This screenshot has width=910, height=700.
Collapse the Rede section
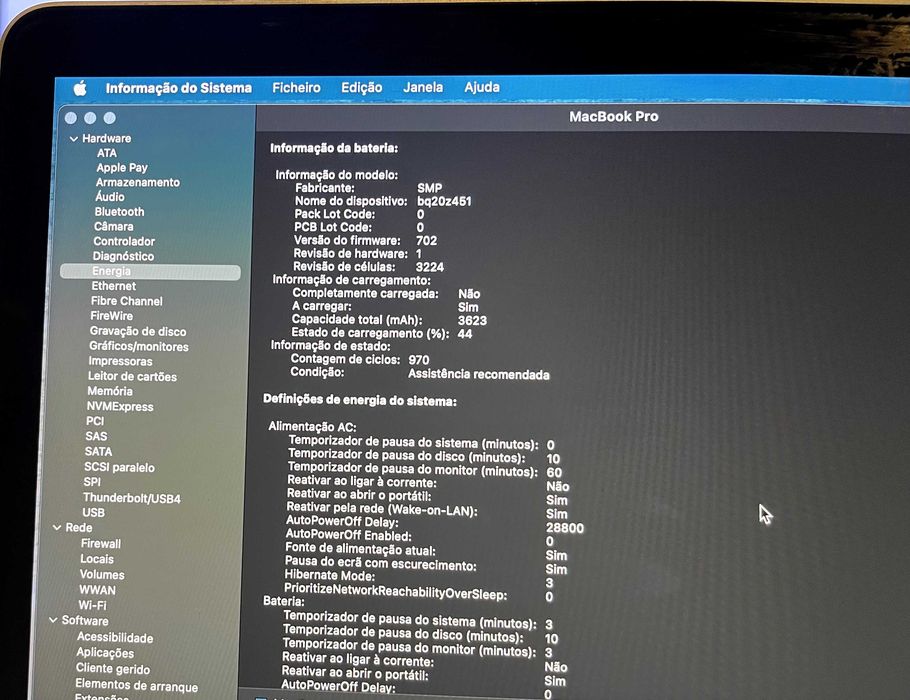(x=57, y=528)
